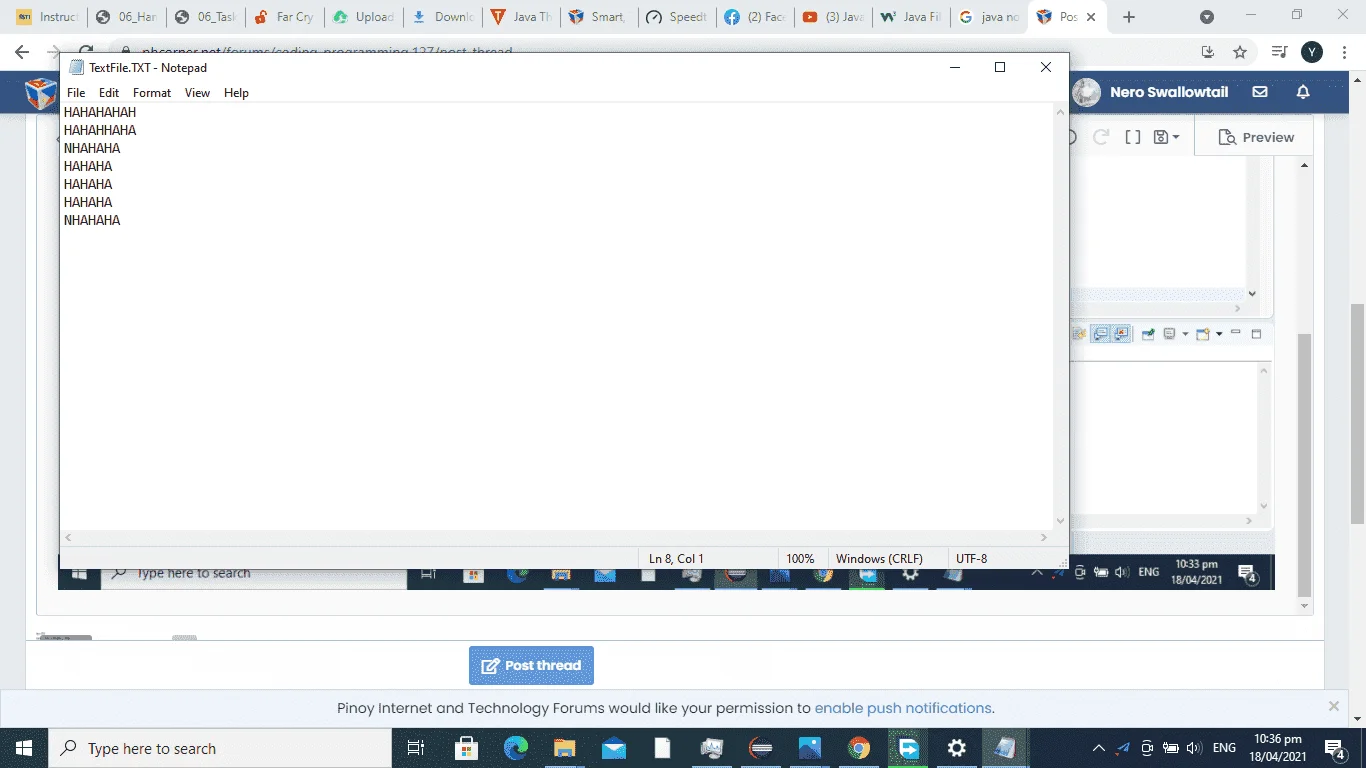Open a new browser tab with plus button
The image size is (1366, 768).
coord(1129,17)
